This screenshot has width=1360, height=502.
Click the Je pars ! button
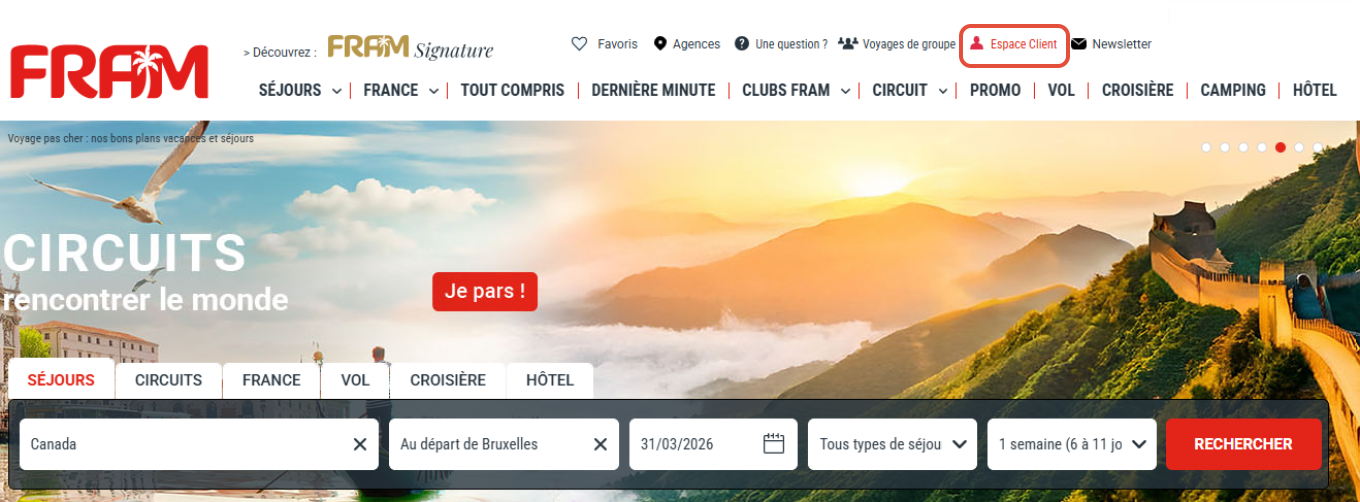tap(485, 292)
